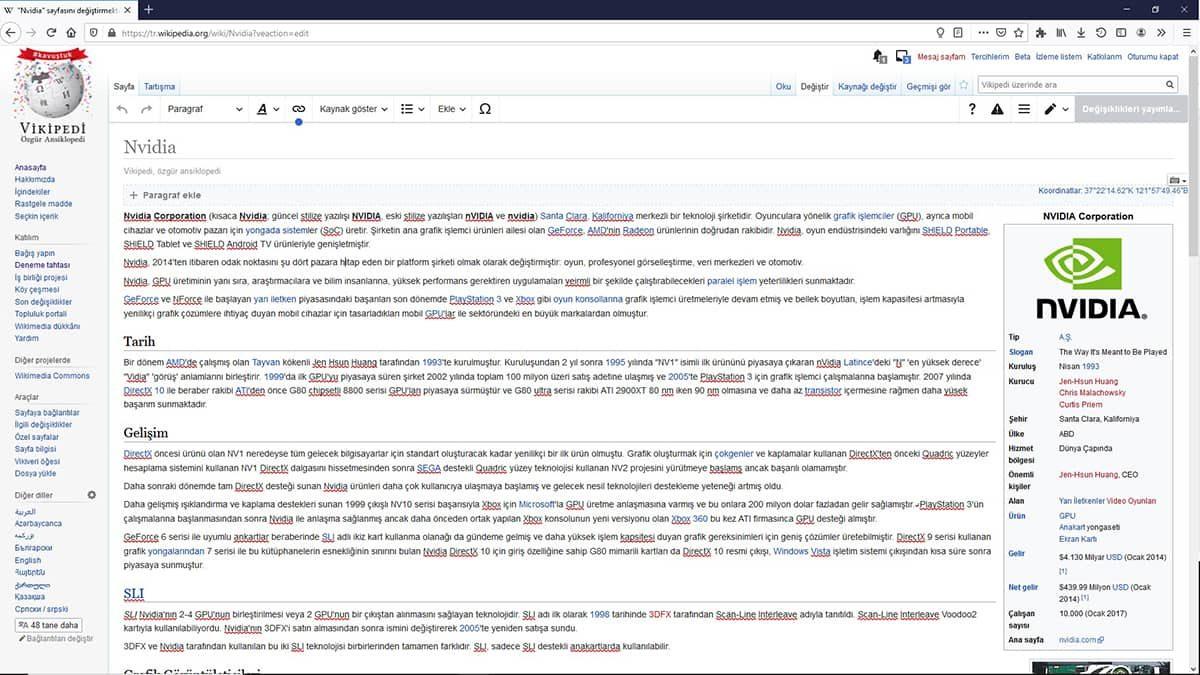1200x675 pixels.
Task: Click the undo arrow in editor toolbar
Action: pyautogui.click(x=120, y=109)
